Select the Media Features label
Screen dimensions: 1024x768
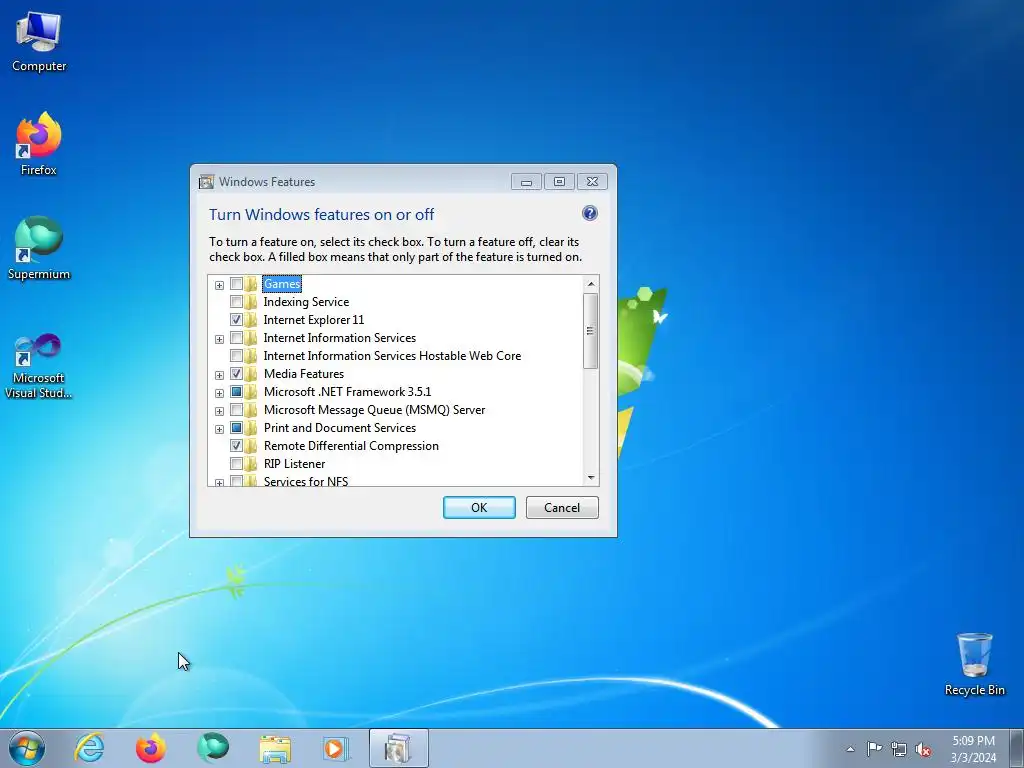click(x=304, y=374)
